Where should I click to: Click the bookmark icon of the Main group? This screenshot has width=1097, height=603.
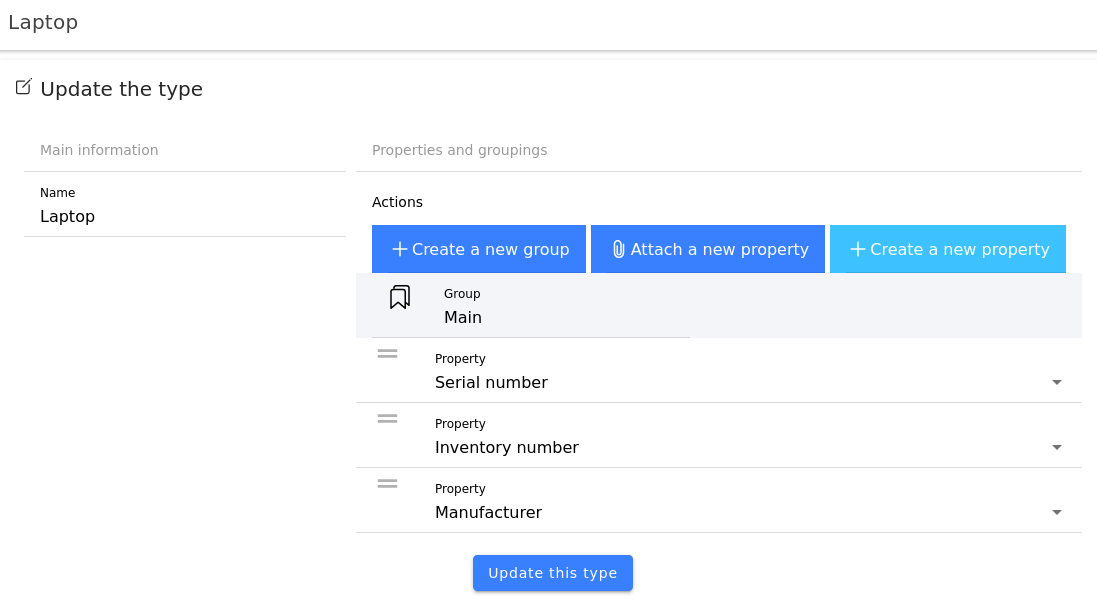(x=400, y=297)
